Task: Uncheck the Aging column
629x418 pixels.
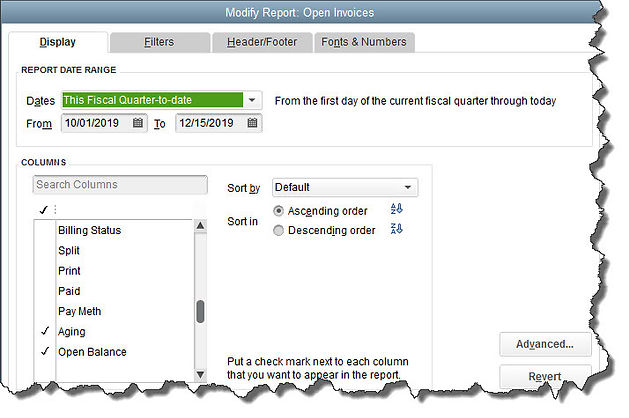Action: pos(45,331)
